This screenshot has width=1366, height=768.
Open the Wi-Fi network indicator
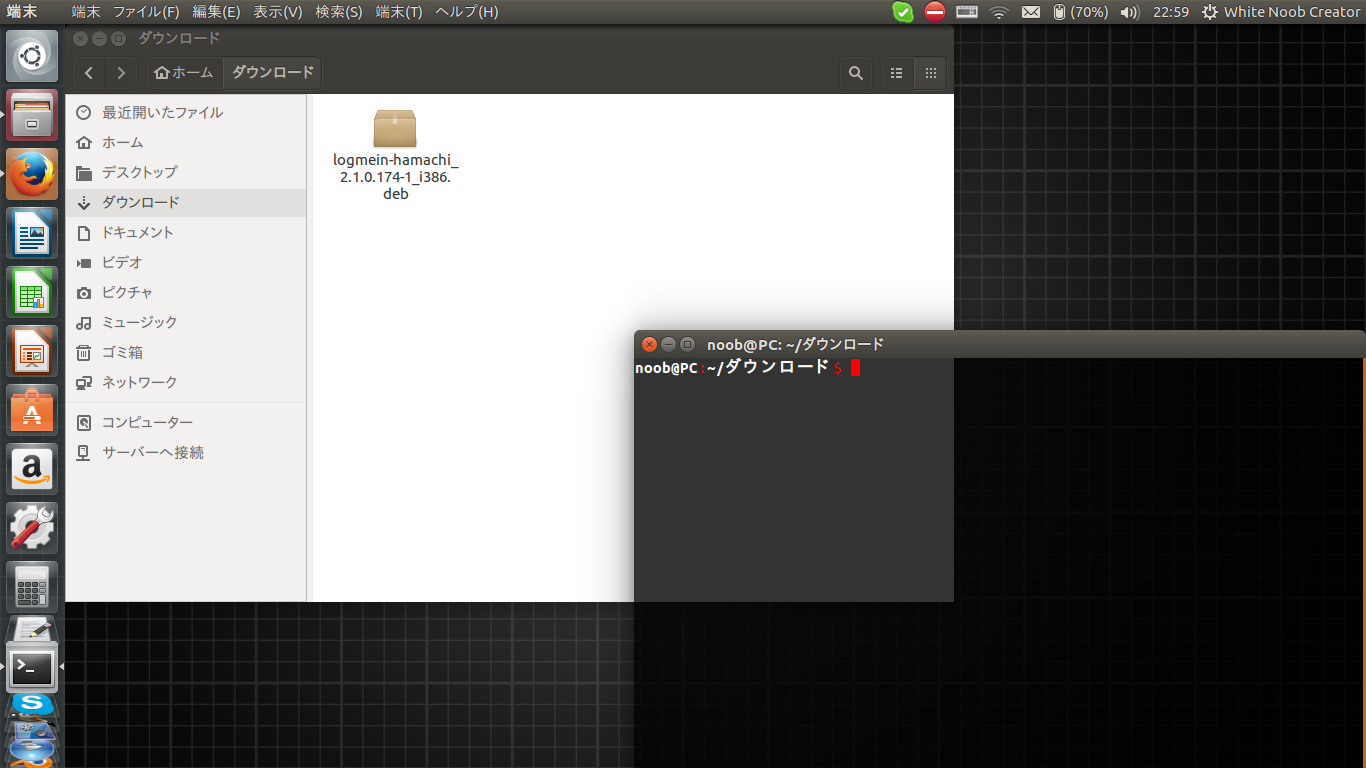[x=999, y=12]
